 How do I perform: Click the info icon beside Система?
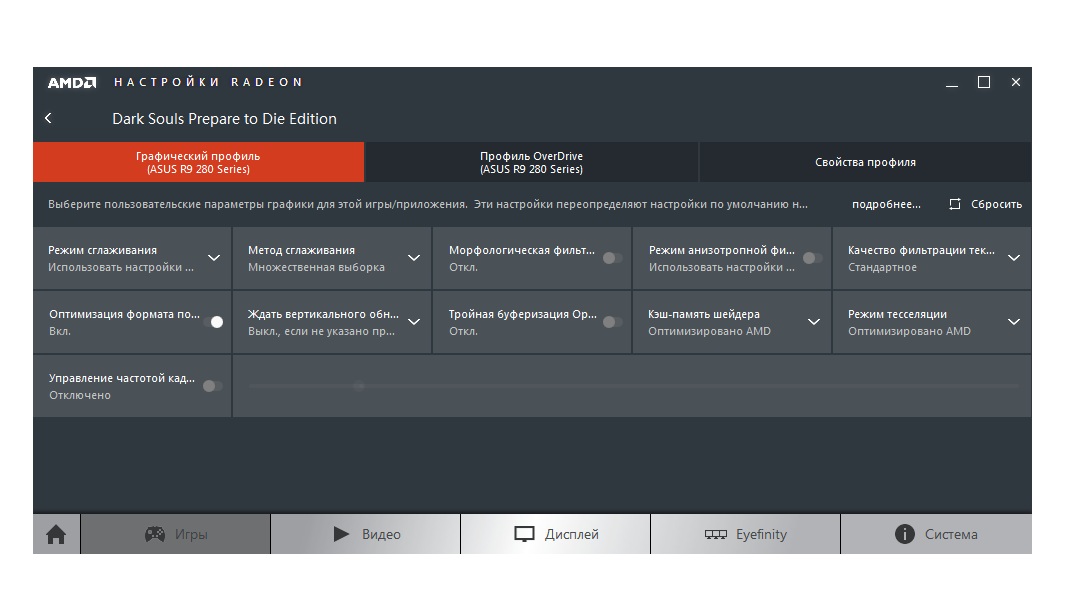[x=904, y=534]
